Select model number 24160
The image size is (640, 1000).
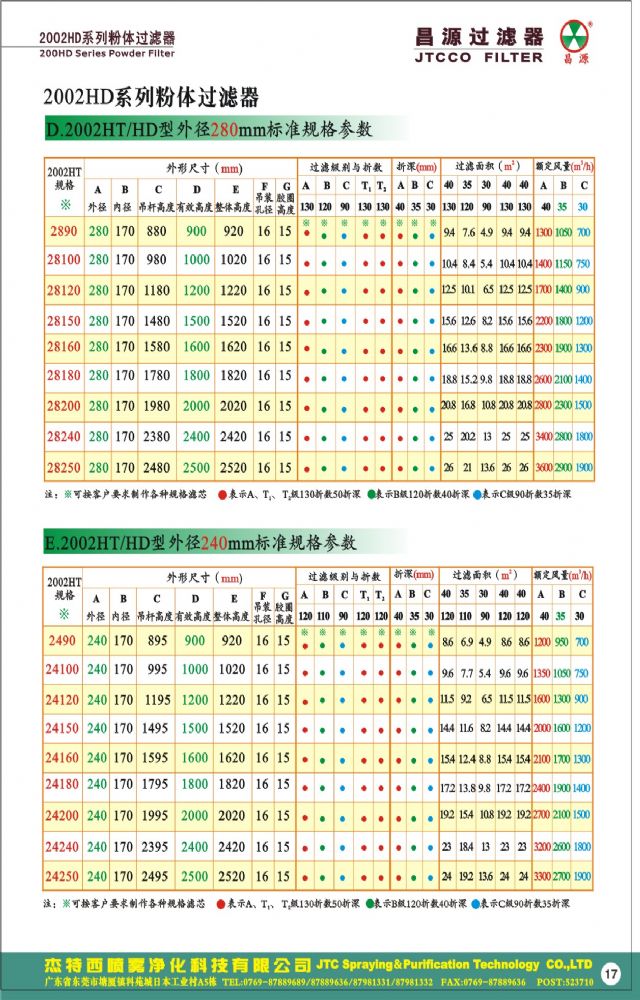[62, 758]
